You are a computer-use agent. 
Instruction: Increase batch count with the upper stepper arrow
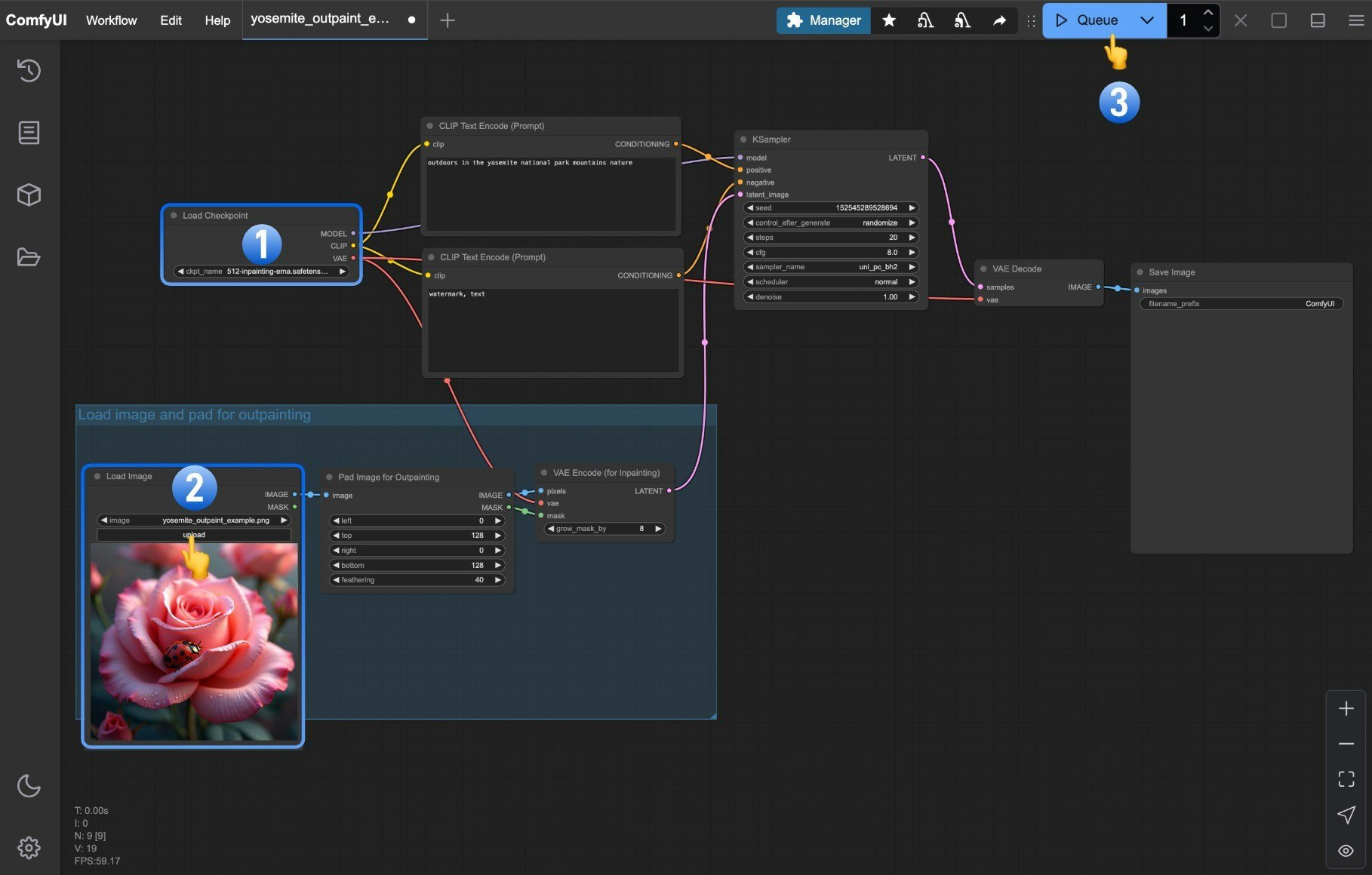click(1208, 13)
